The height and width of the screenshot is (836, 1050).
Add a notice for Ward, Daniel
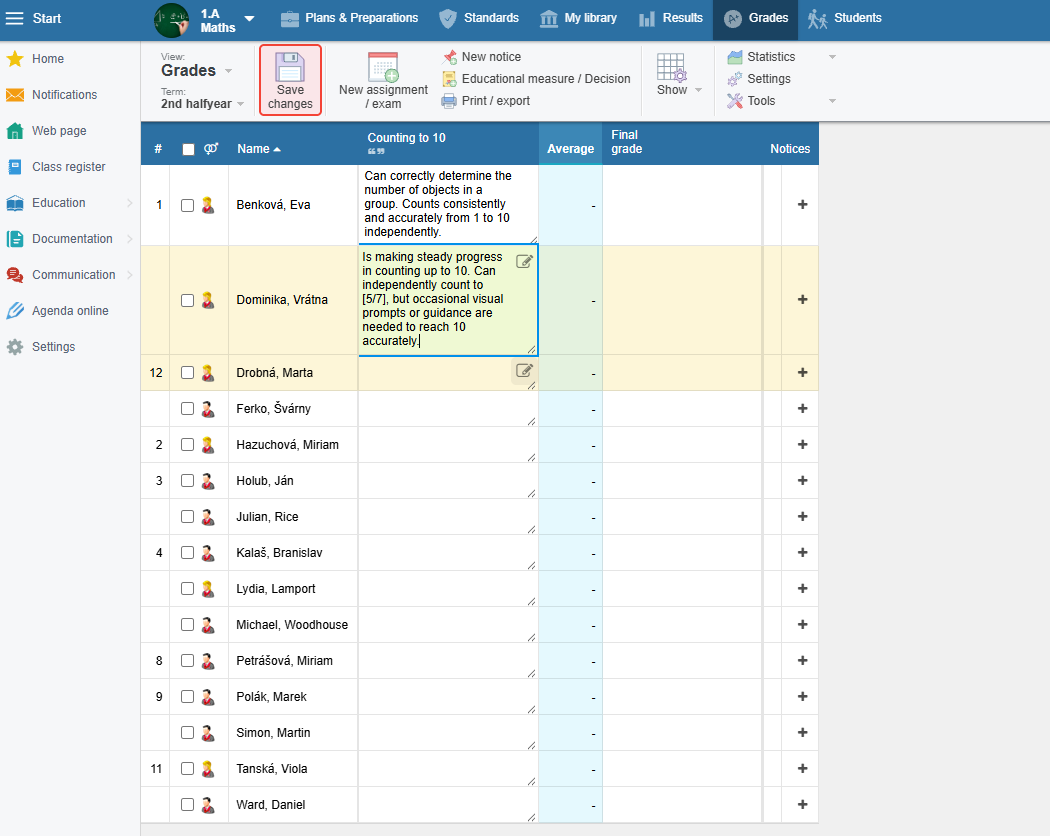pyautogui.click(x=803, y=805)
